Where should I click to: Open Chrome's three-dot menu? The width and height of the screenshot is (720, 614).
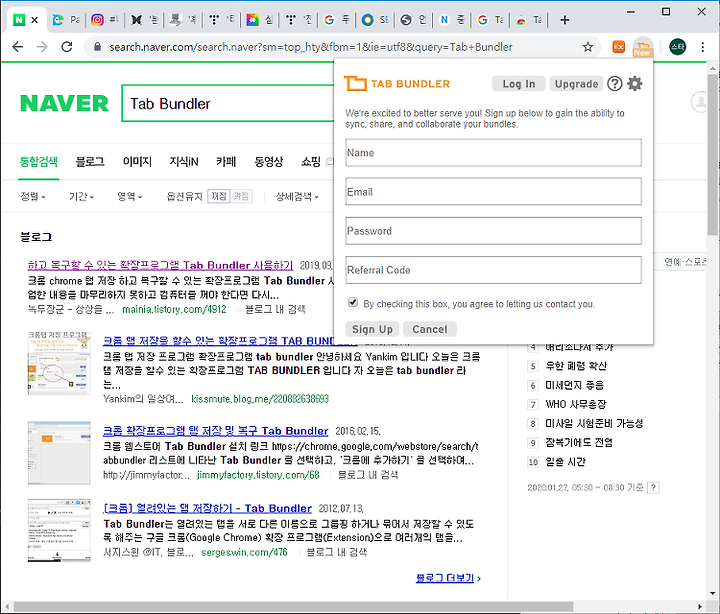pyautogui.click(x=703, y=47)
